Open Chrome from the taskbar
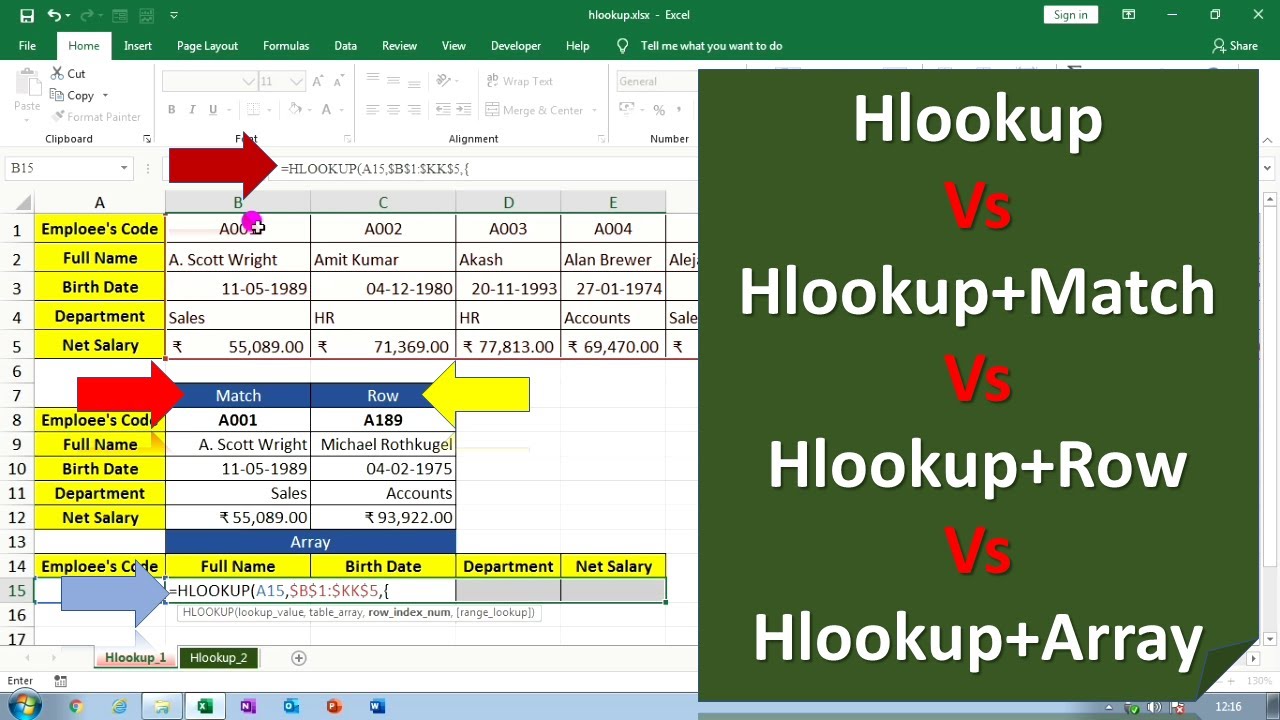This screenshot has width=1280, height=720. (76, 707)
